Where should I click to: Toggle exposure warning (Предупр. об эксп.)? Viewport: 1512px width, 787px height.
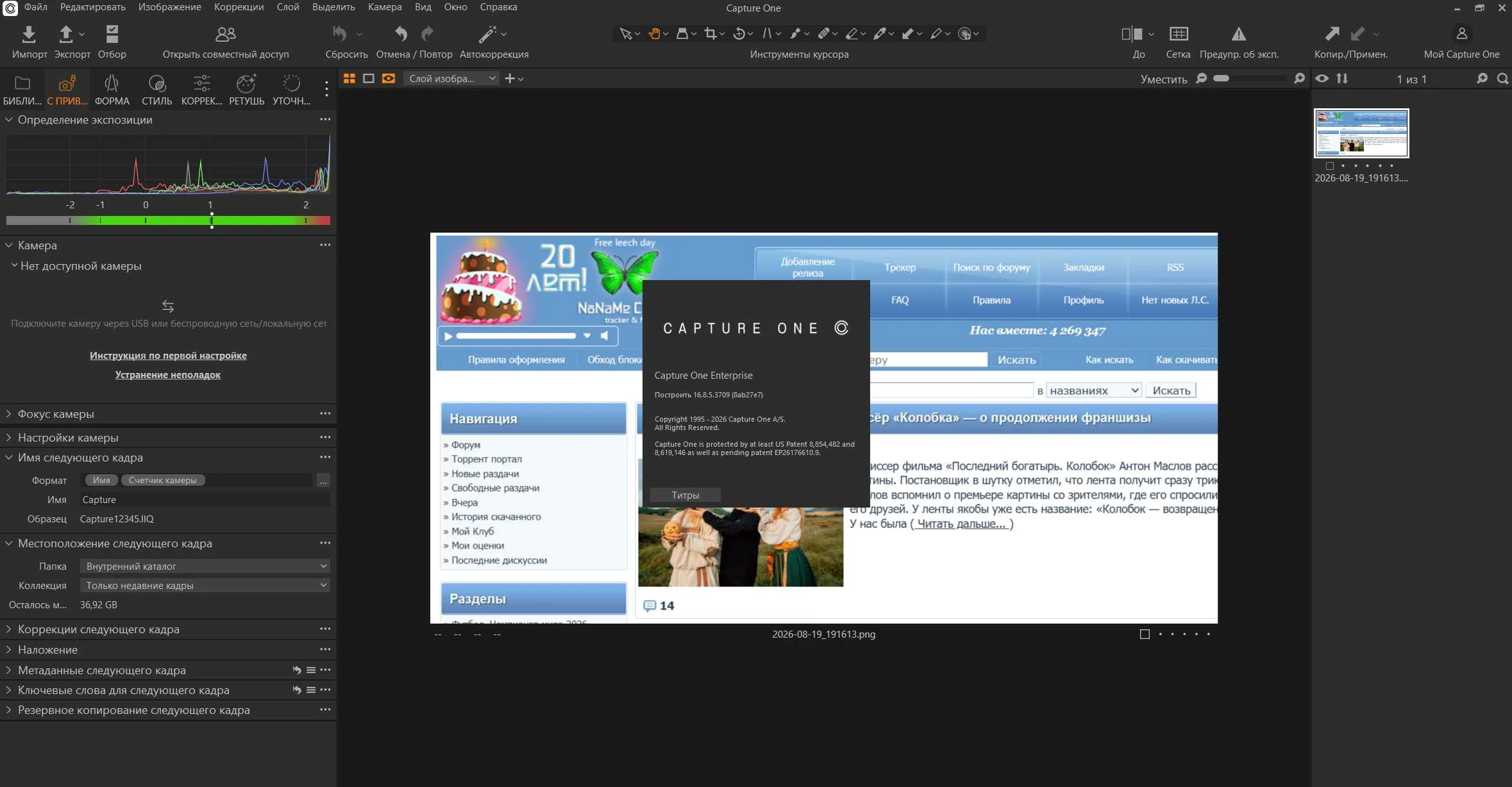coord(1239,33)
